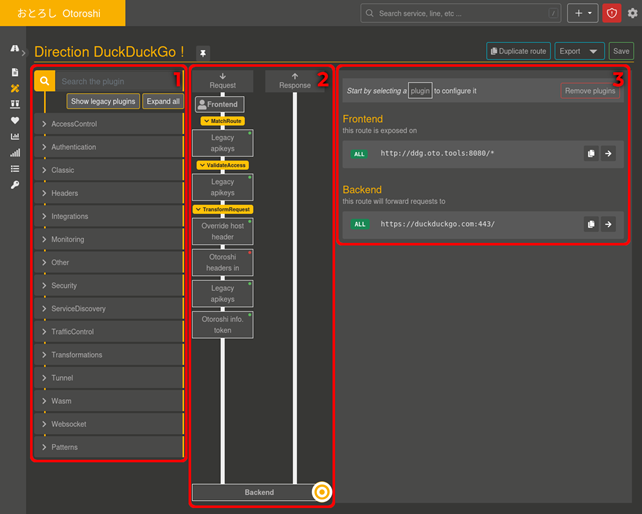Click arrow next to frontend URL
642x514 pixels.
pos(608,154)
